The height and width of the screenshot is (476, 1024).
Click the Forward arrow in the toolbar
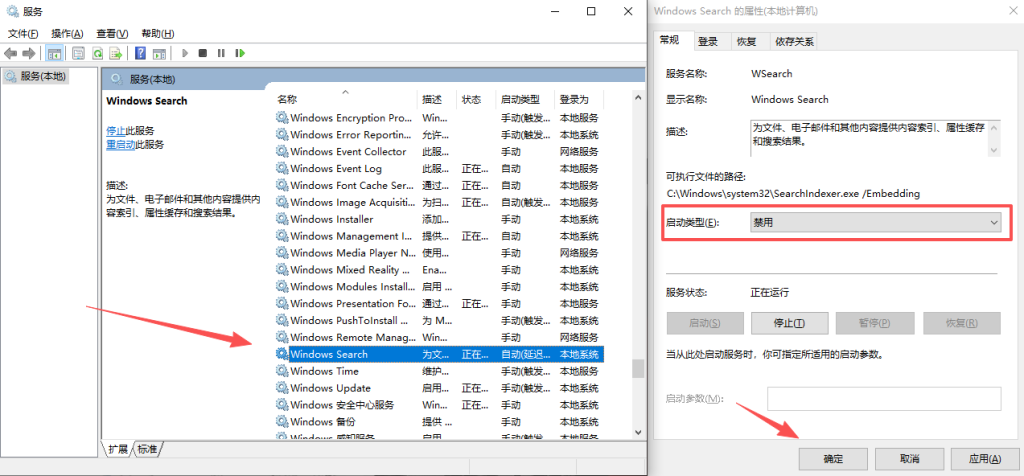(x=29, y=53)
